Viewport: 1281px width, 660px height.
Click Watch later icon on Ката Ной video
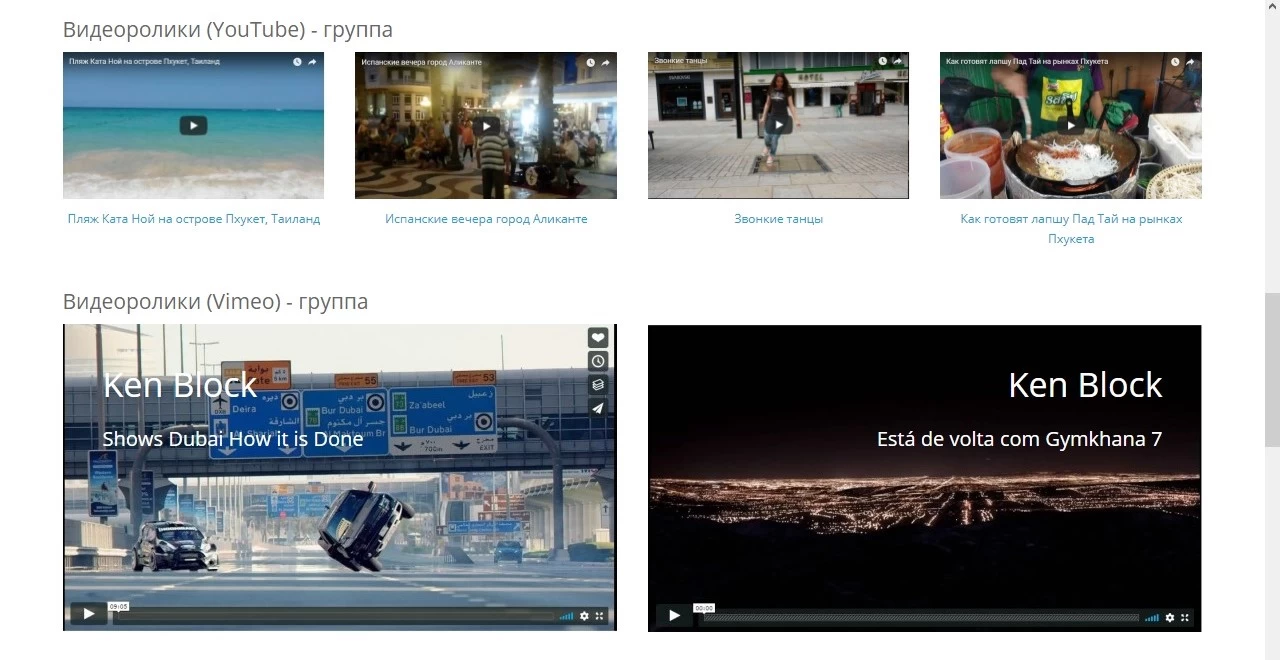pos(297,62)
